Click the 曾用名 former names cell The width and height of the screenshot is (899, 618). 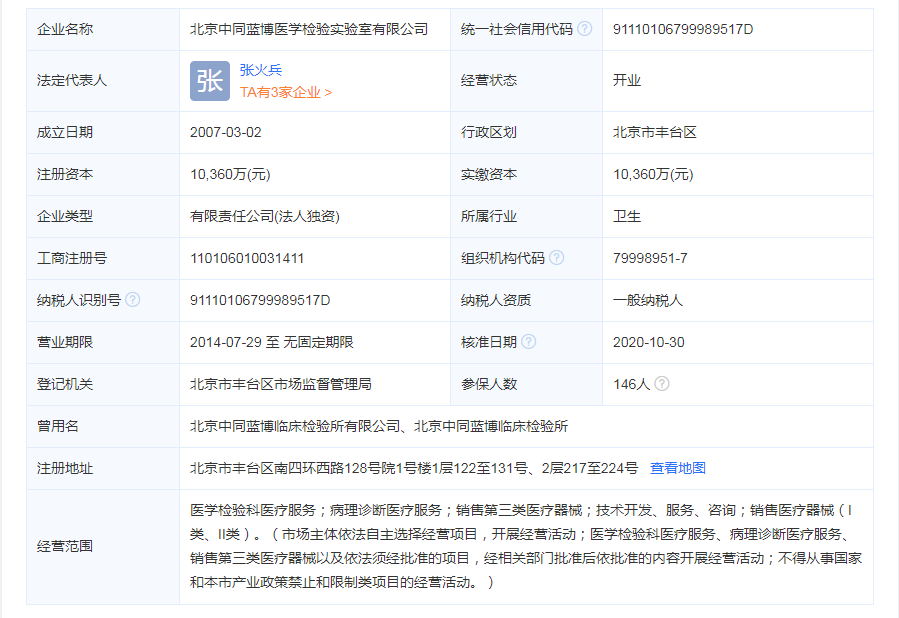point(380,423)
